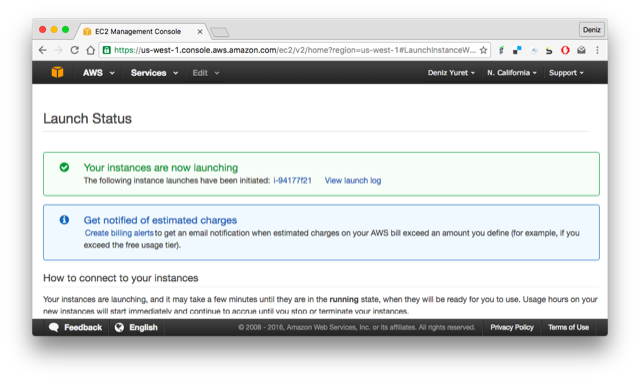Click the green checkmark success icon

coord(64,167)
